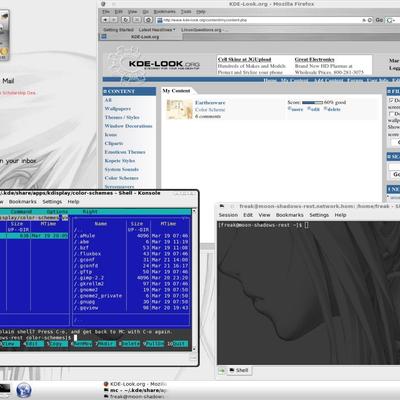Image resolution: width=400 pixels, height=400 pixels.
Task: Open Command menu in Midnight Commander
Action: (21, 212)
